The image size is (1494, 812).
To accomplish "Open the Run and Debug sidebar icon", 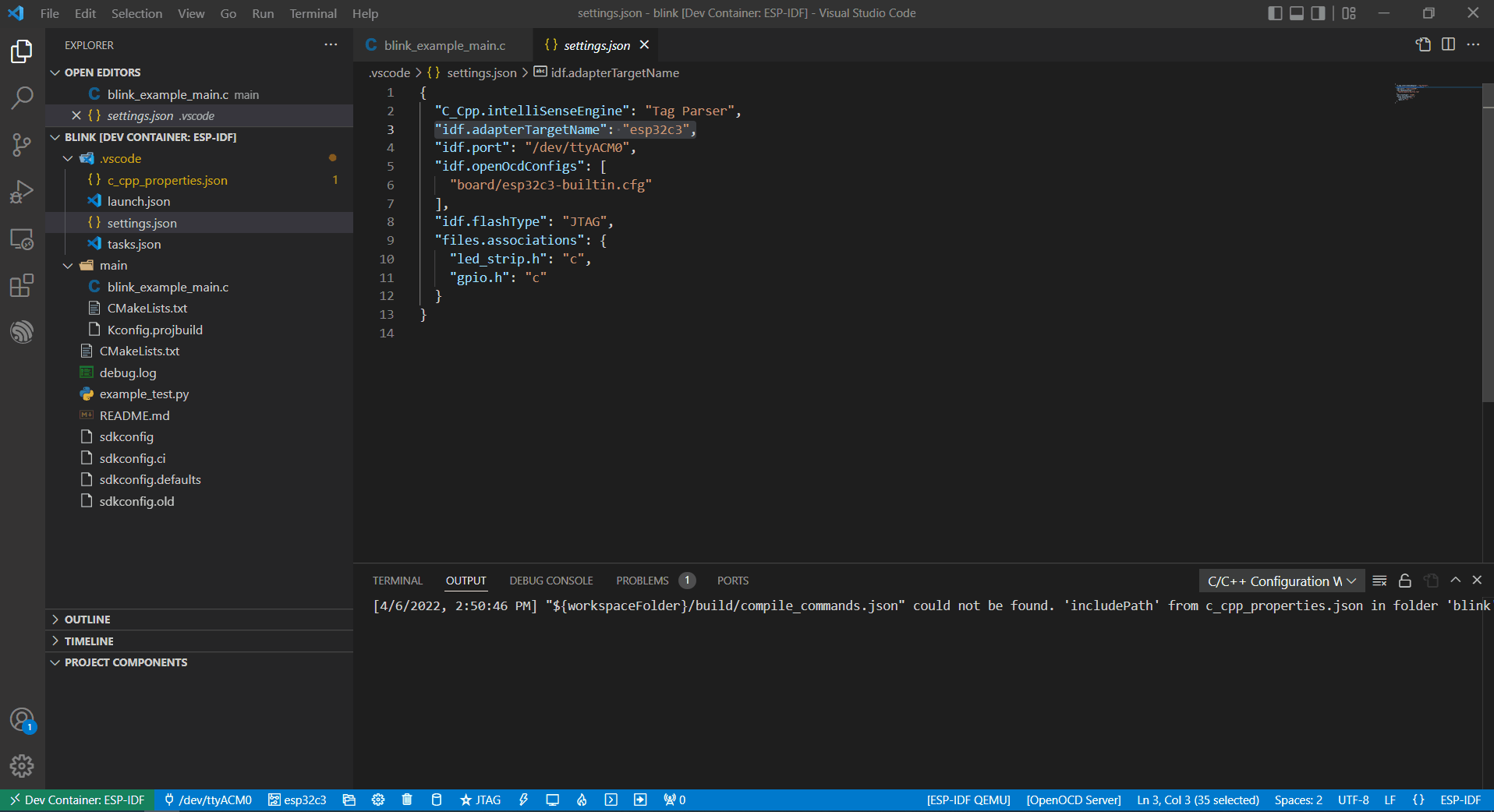I will [21, 191].
